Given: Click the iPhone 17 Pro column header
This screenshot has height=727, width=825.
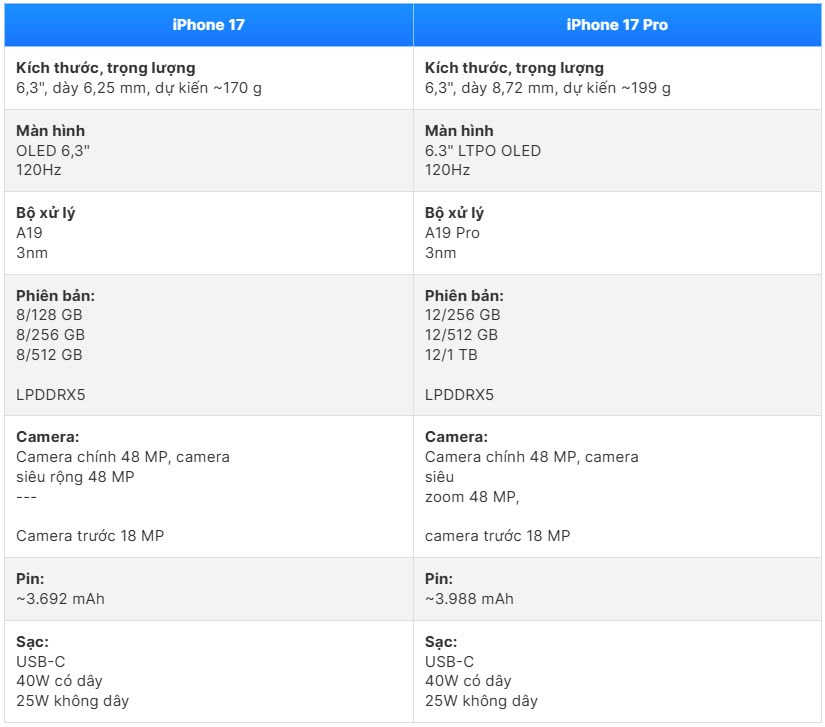Looking at the screenshot, I should [x=617, y=25].
